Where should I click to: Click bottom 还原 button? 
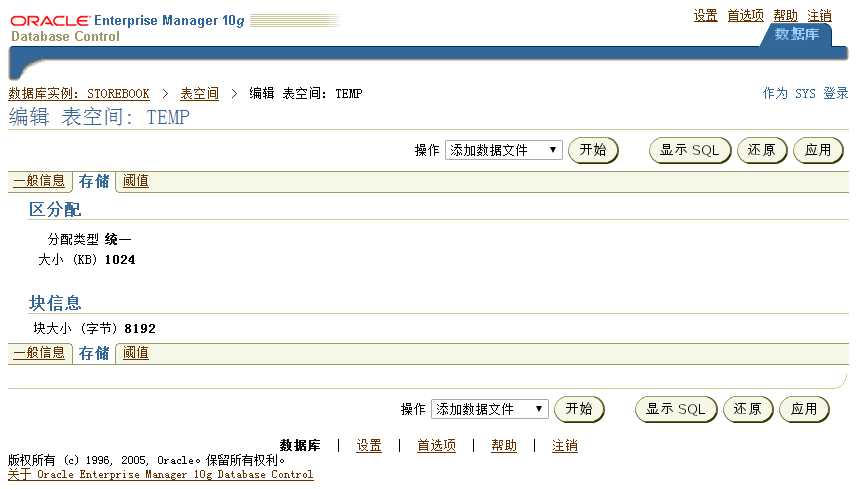coord(747,409)
